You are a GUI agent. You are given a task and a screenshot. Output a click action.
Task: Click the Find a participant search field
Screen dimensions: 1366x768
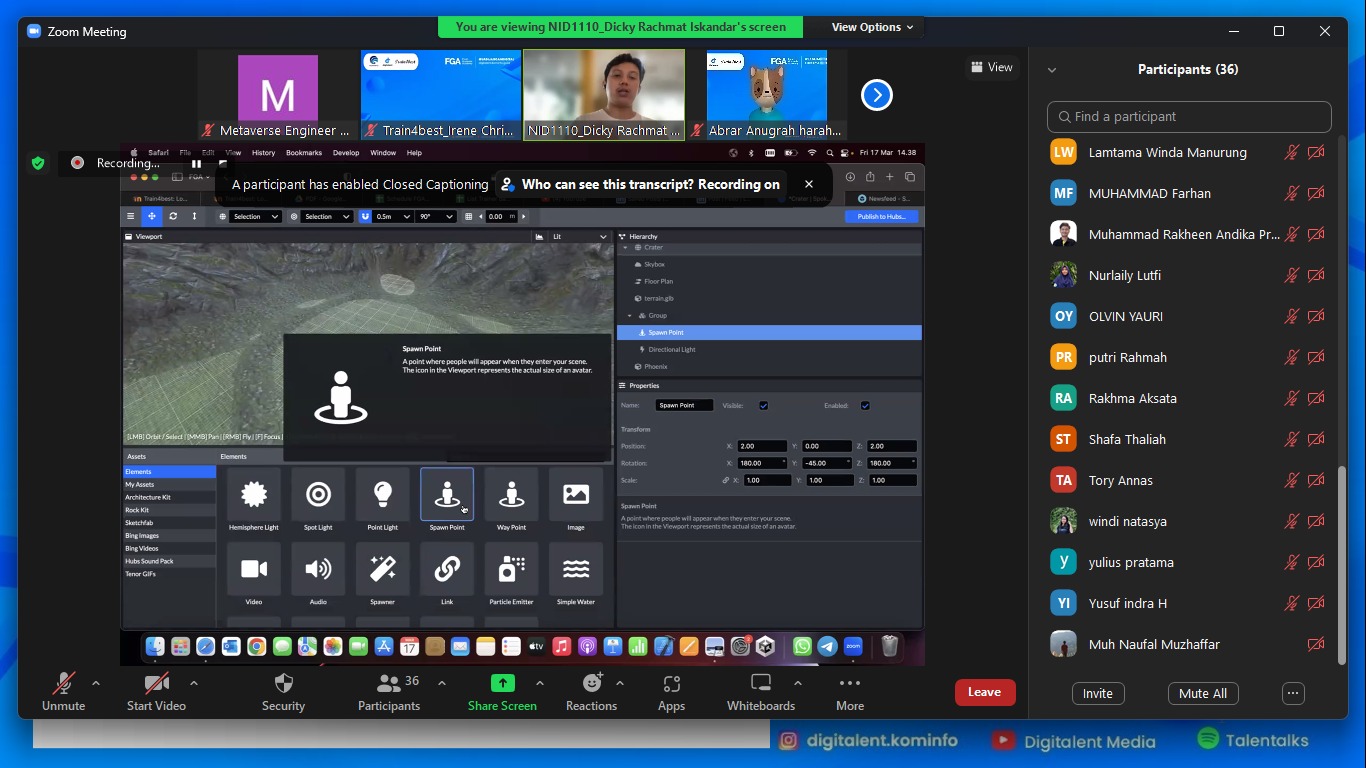click(1189, 116)
